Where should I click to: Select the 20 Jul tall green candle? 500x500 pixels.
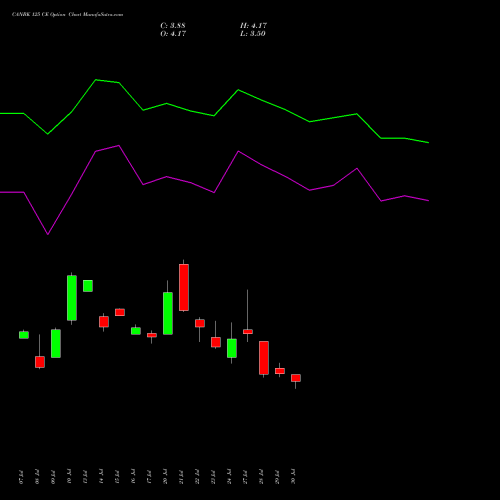tap(168, 313)
